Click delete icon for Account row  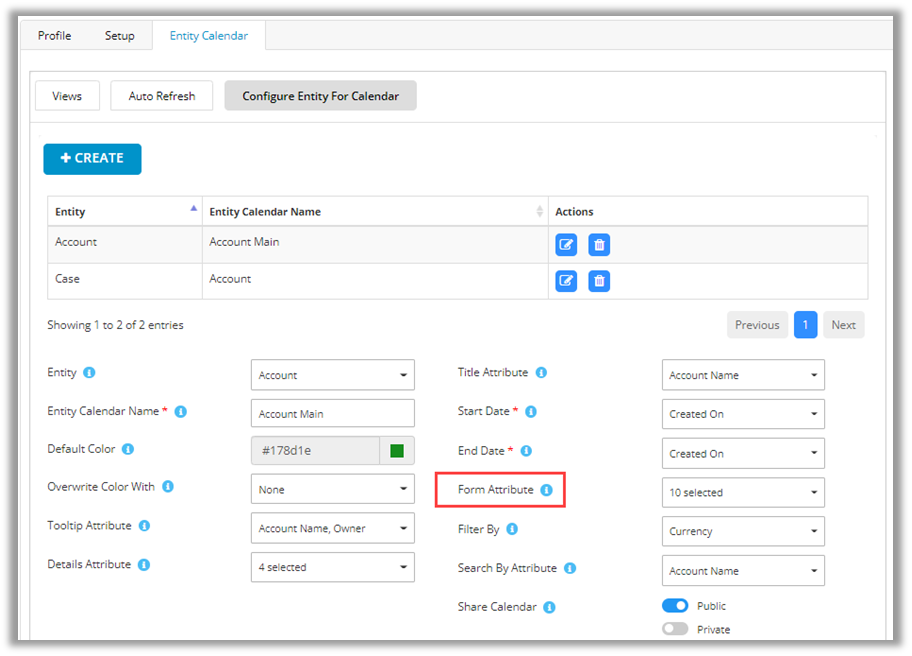click(x=598, y=244)
